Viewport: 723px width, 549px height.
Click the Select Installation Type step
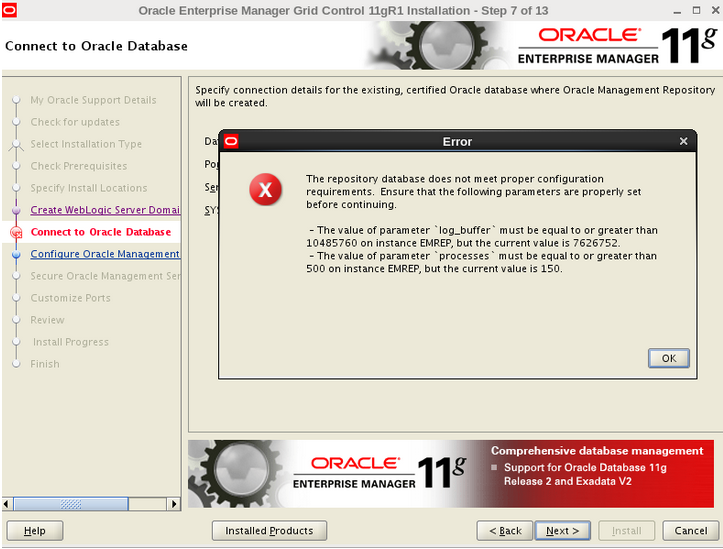point(86,144)
